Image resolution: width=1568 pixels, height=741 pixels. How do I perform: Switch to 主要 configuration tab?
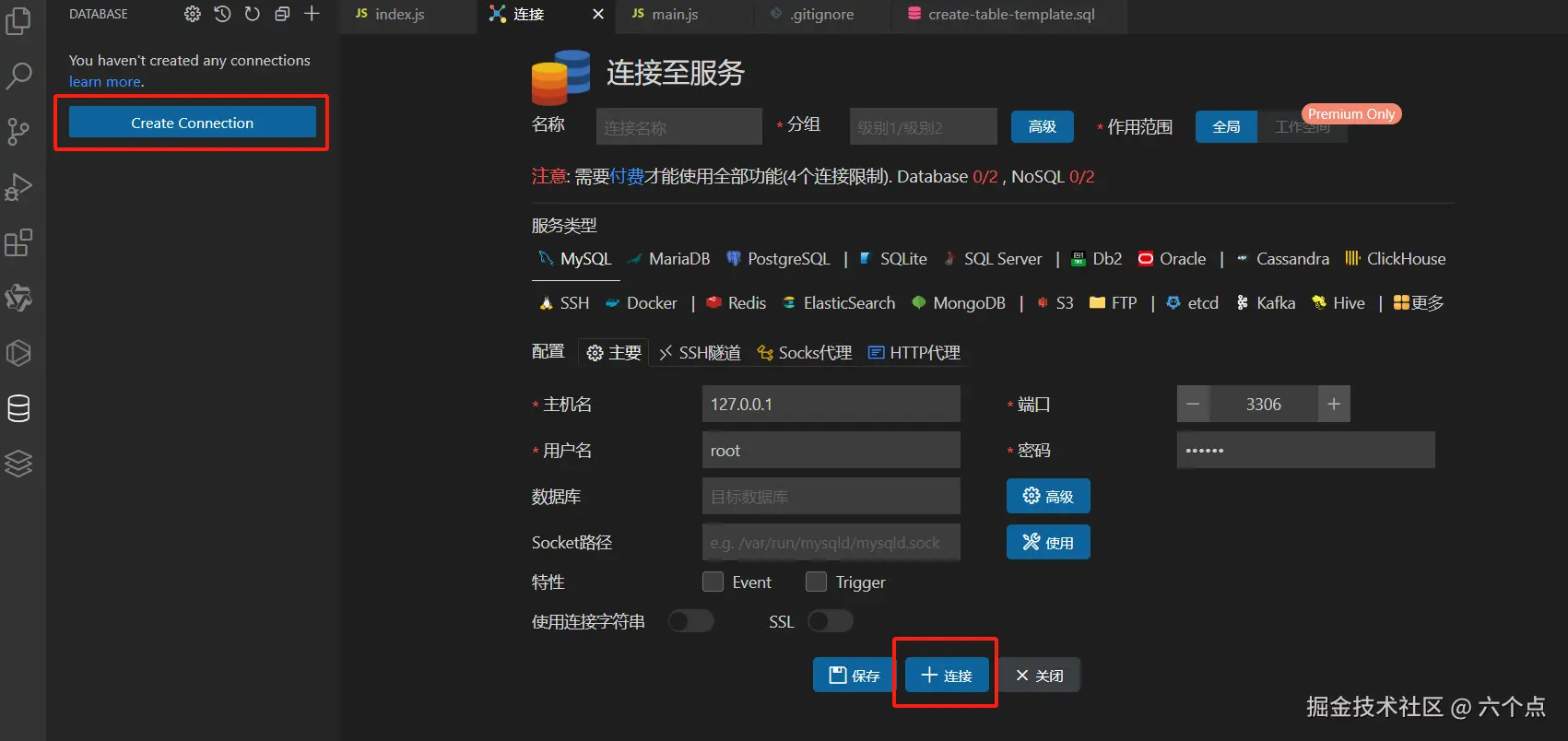coord(614,352)
